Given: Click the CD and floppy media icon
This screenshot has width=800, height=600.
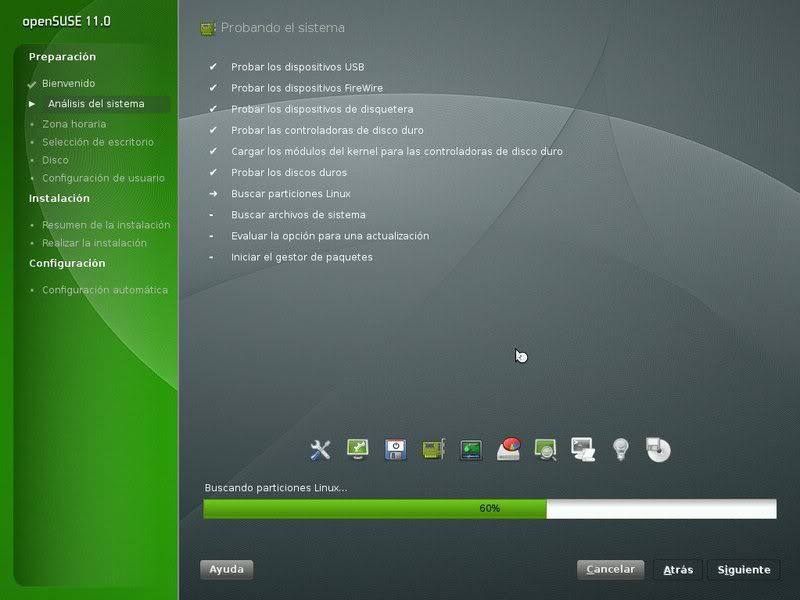Looking at the screenshot, I should pos(658,449).
